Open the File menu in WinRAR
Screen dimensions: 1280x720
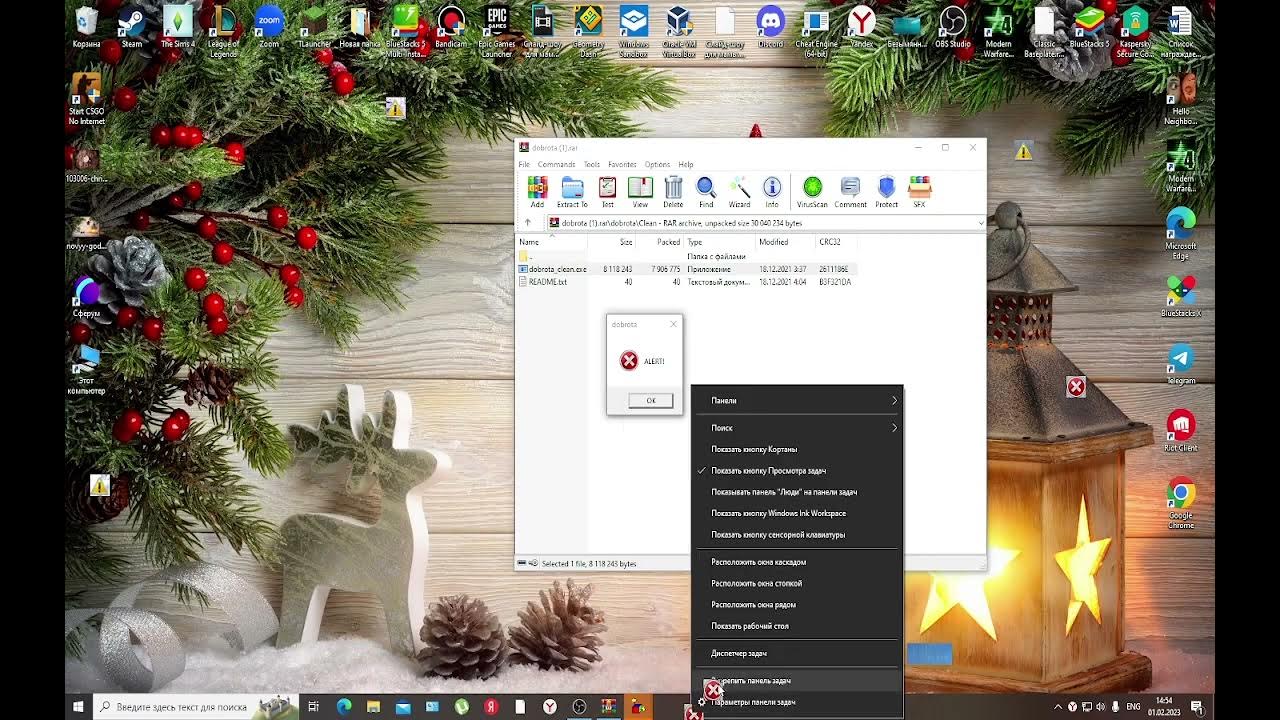click(x=524, y=164)
